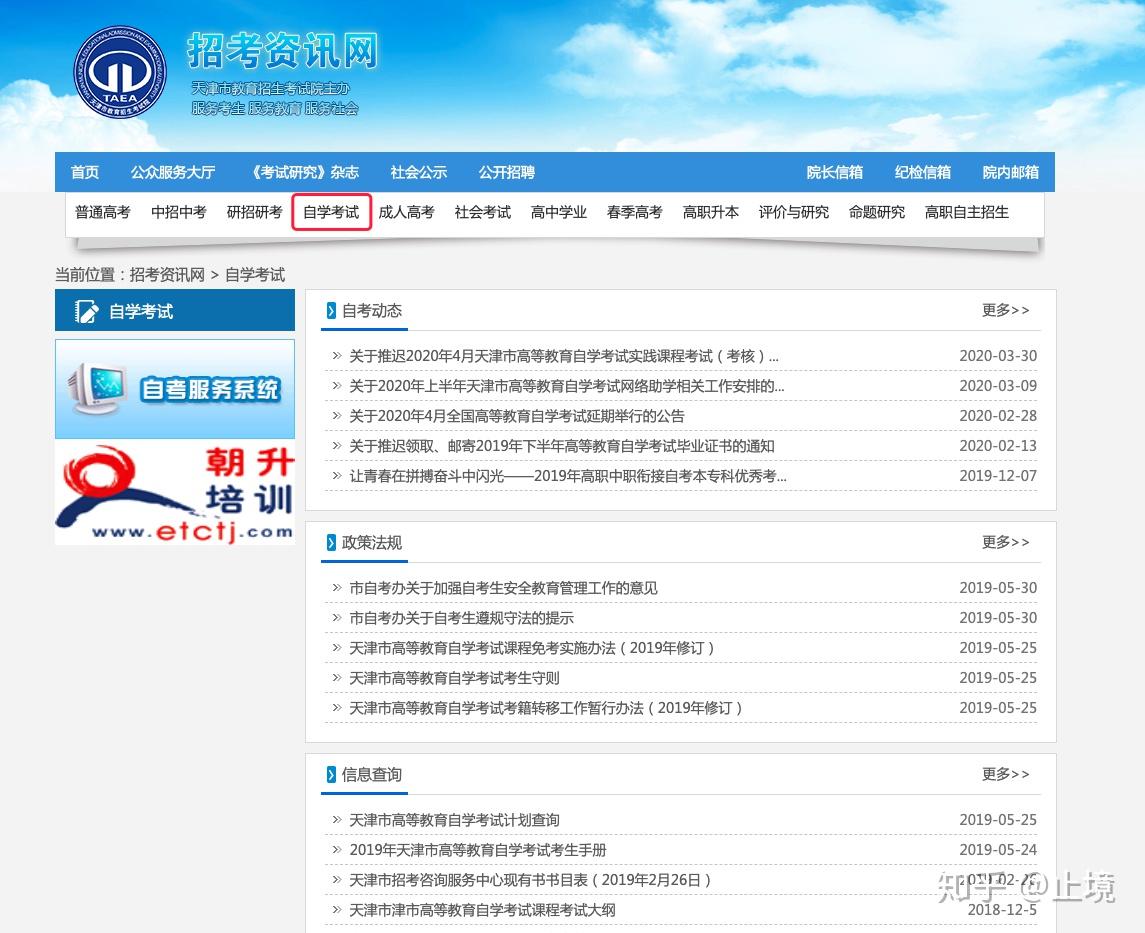Viewport: 1145px width, 933px height.
Task: Click 更多>> in the 政策法规 section
Action: 1006,542
